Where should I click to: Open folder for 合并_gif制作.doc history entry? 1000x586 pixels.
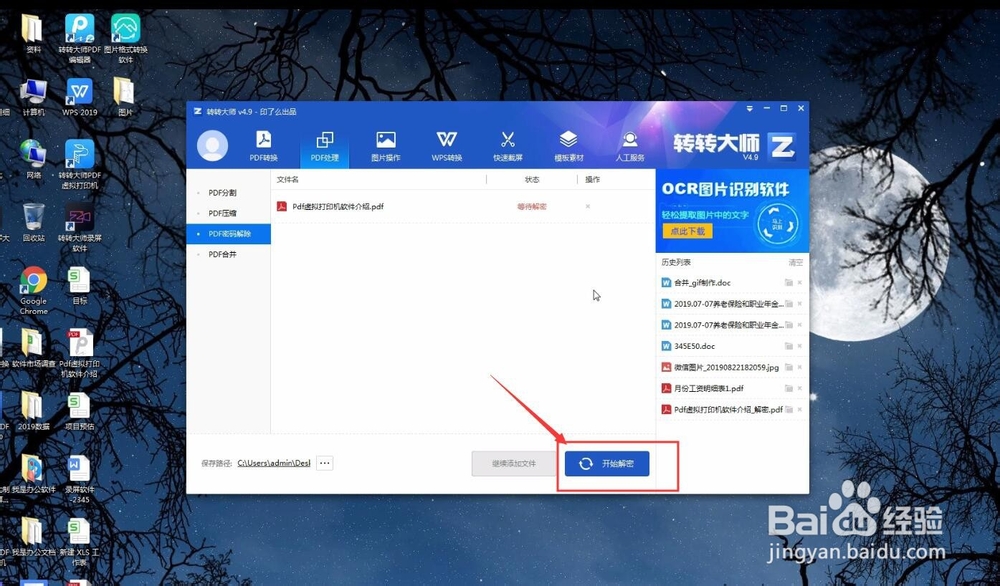click(788, 282)
